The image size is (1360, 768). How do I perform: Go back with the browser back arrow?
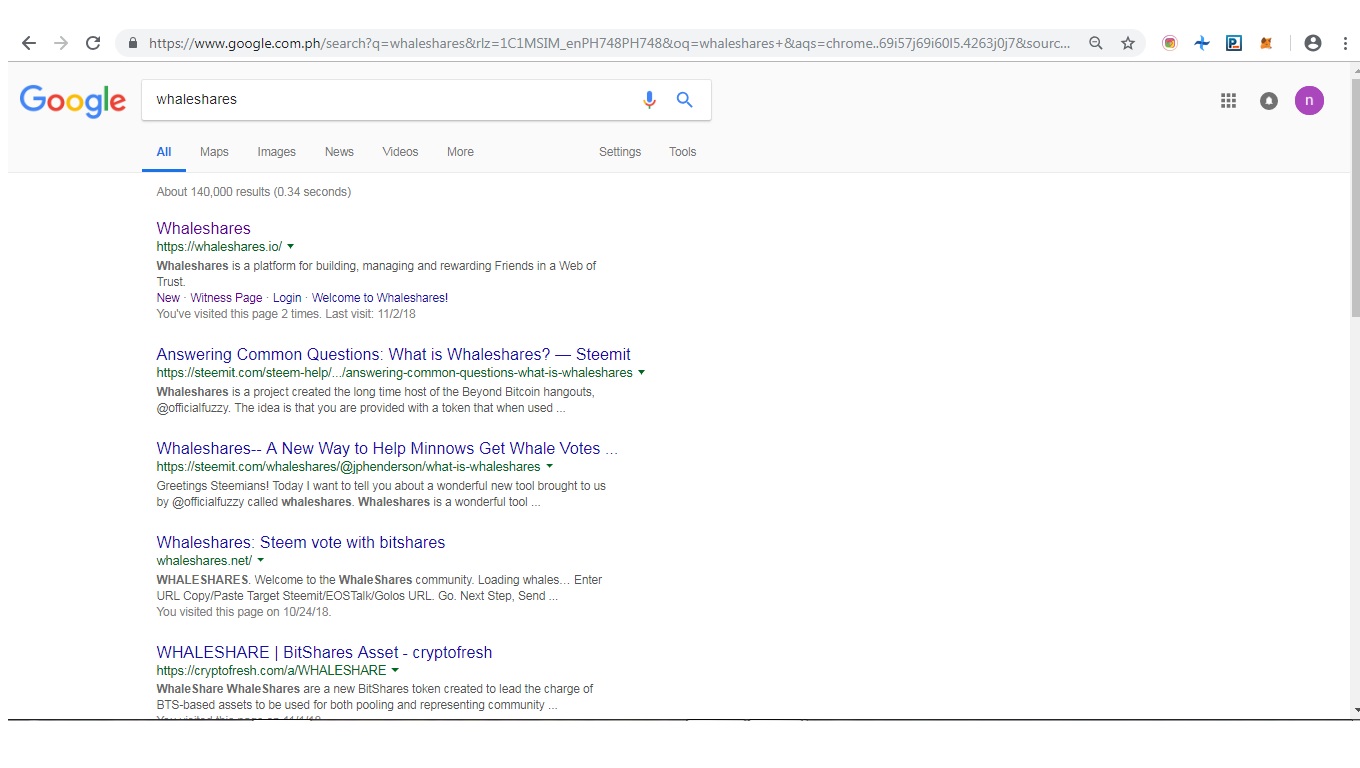[x=29, y=43]
